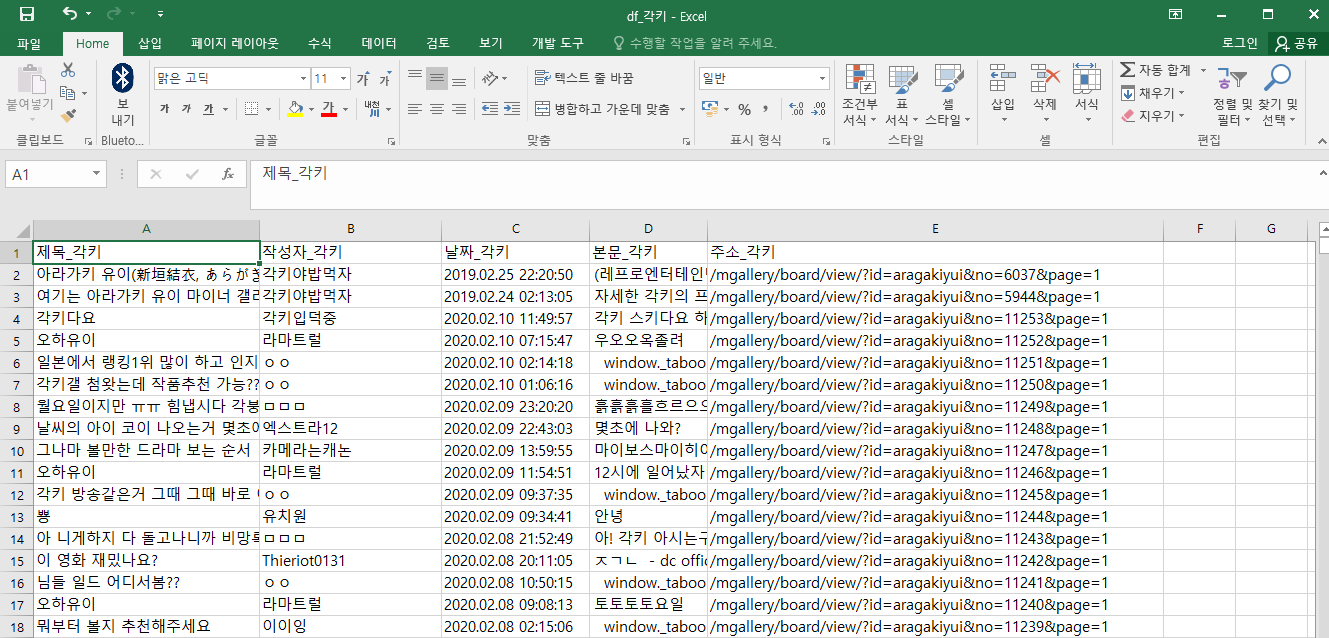
Task: Toggle middle vertical alignment
Action: (x=437, y=78)
